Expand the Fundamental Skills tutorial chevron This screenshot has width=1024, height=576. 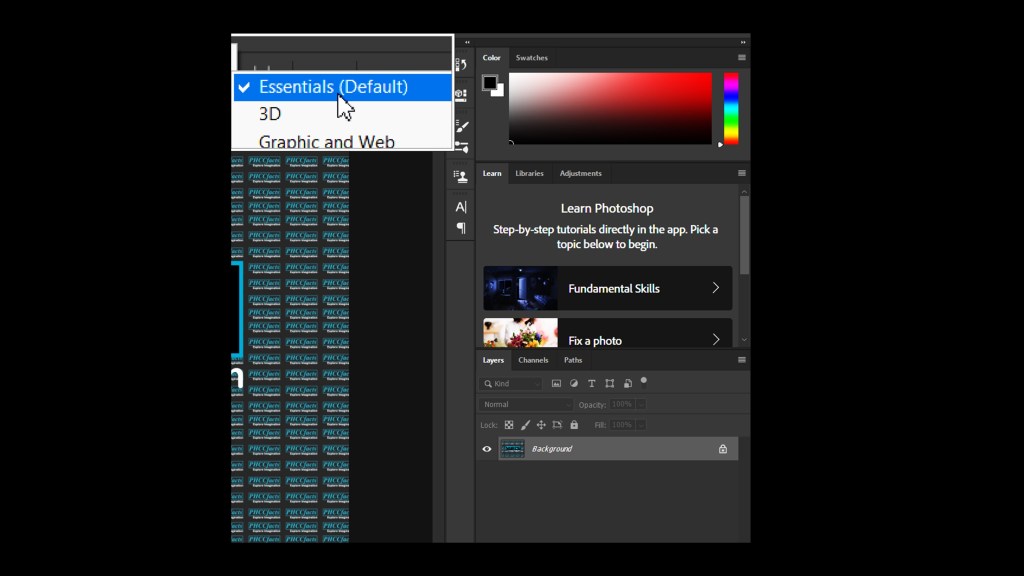click(715, 288)
